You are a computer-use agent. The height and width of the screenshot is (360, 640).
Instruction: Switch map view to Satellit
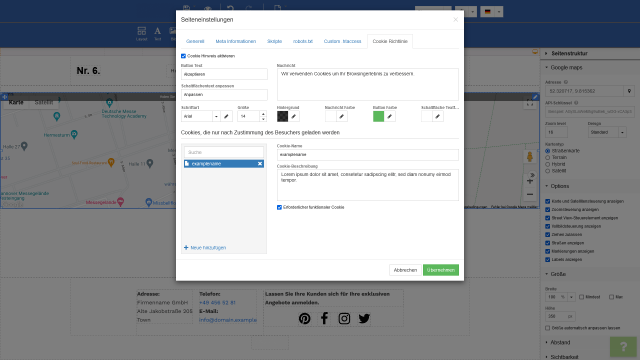tap(44, 102)
